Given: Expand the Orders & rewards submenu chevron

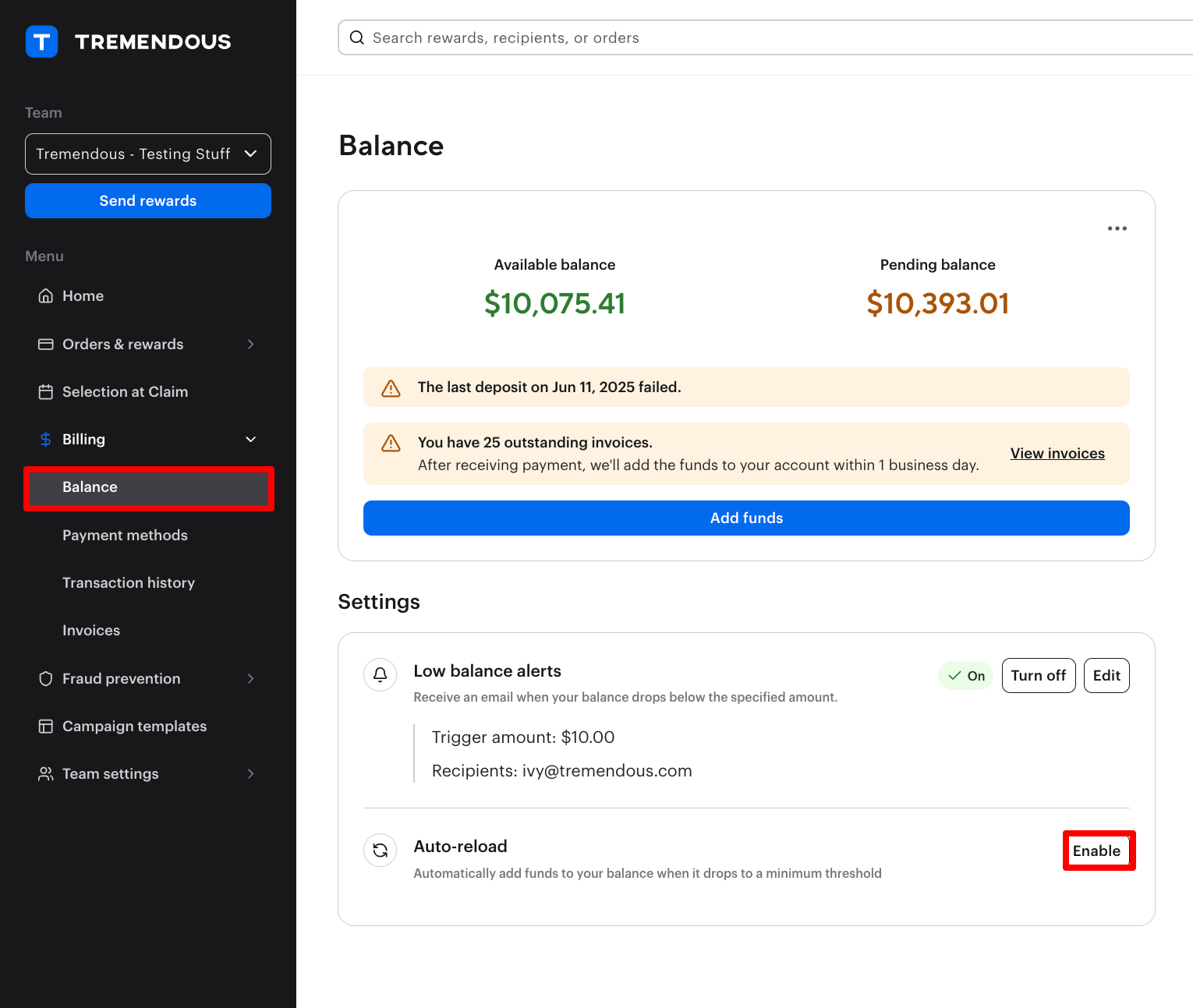Looking at the screenshot, I should click(x=251, y=344).
